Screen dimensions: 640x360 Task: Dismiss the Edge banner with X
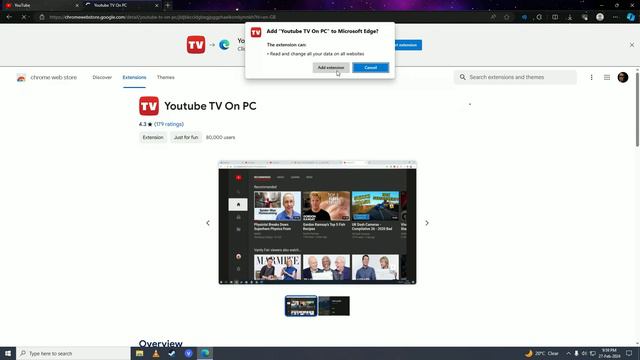[x=632, y=45]
